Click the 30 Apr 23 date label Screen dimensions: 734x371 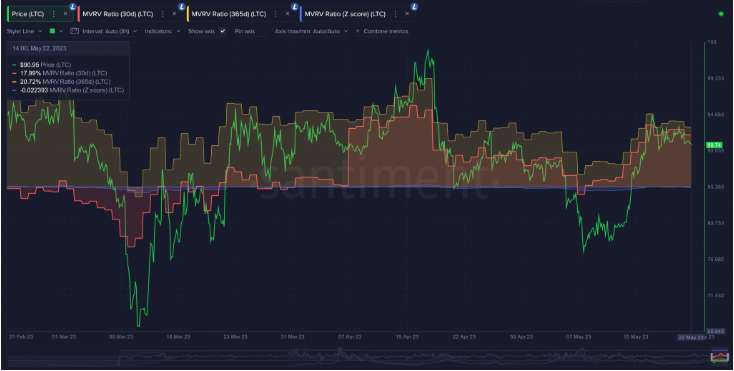[521, 337]
